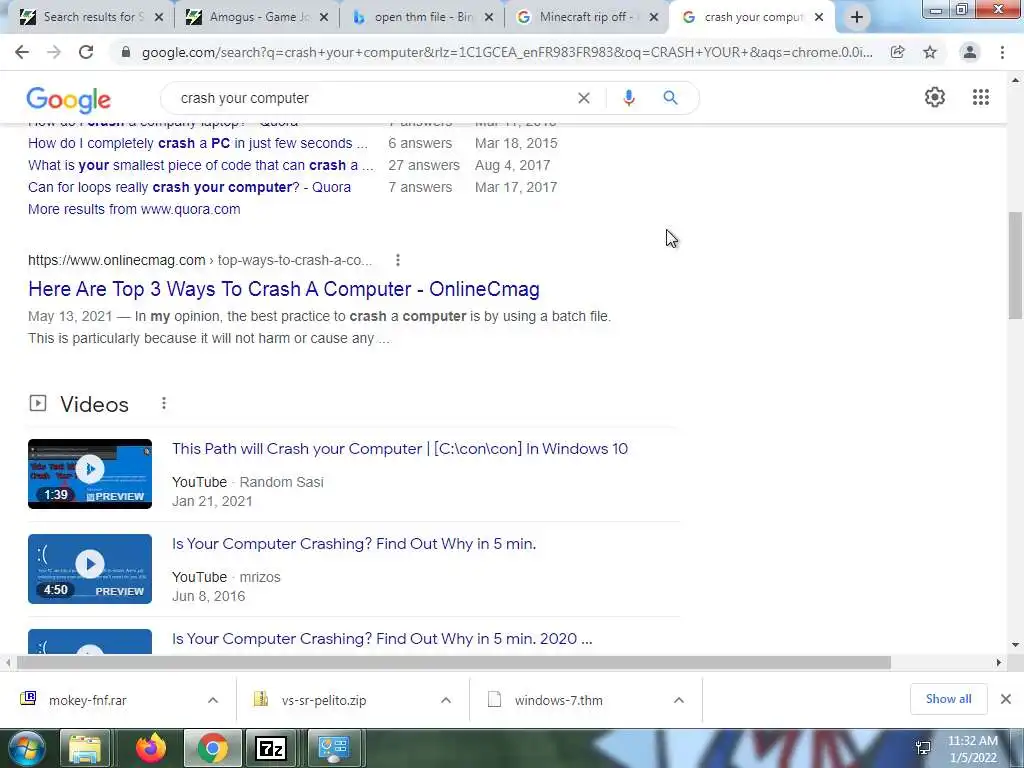This screenshot has width=1024, height=768.
Task: Close the Amogus Game Jolt tab
Action: [x=324, y=18]
